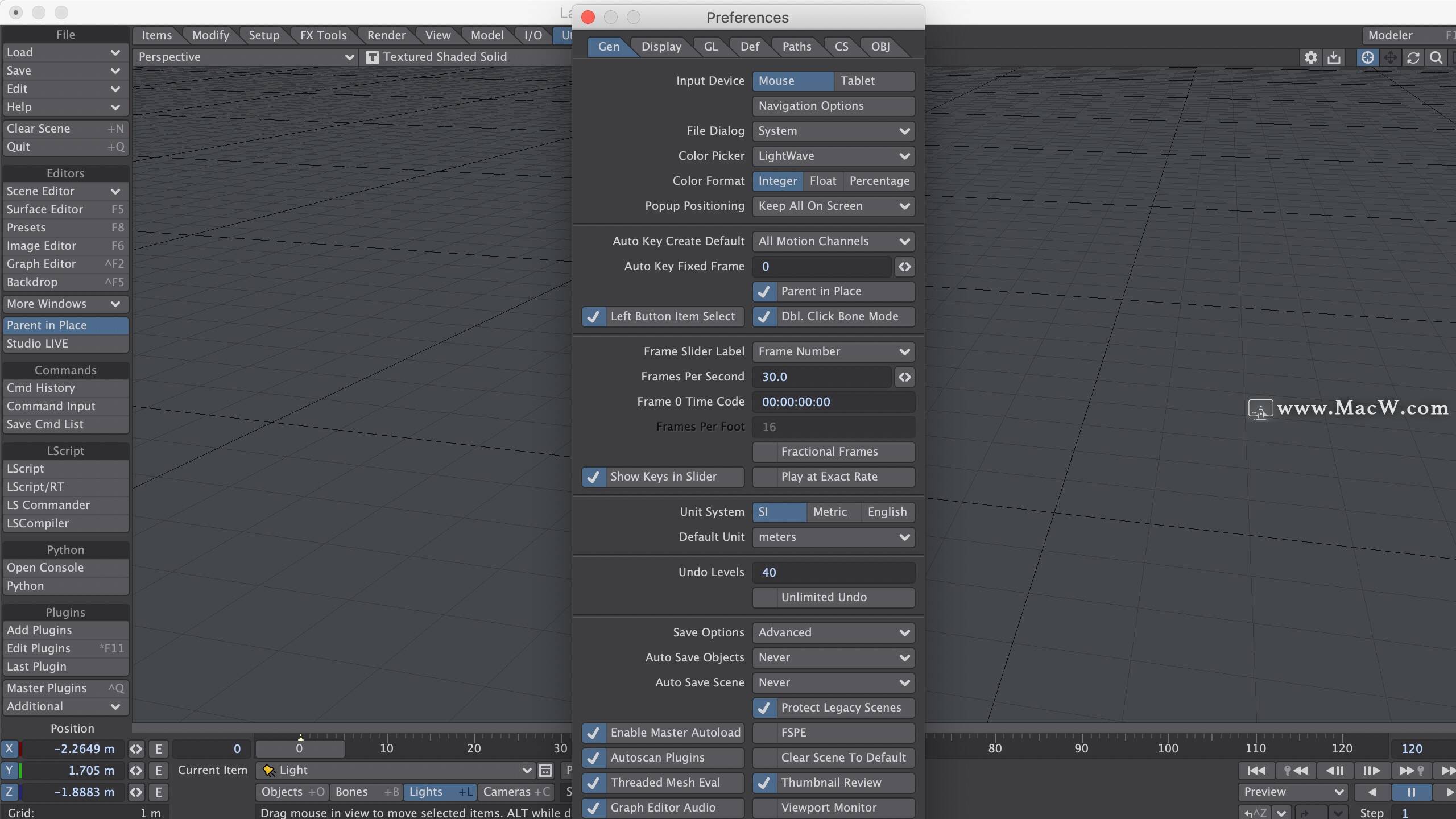Select the English unit system radio button
This screenshot has height=819, width=1456.
[x=886, y=511]
